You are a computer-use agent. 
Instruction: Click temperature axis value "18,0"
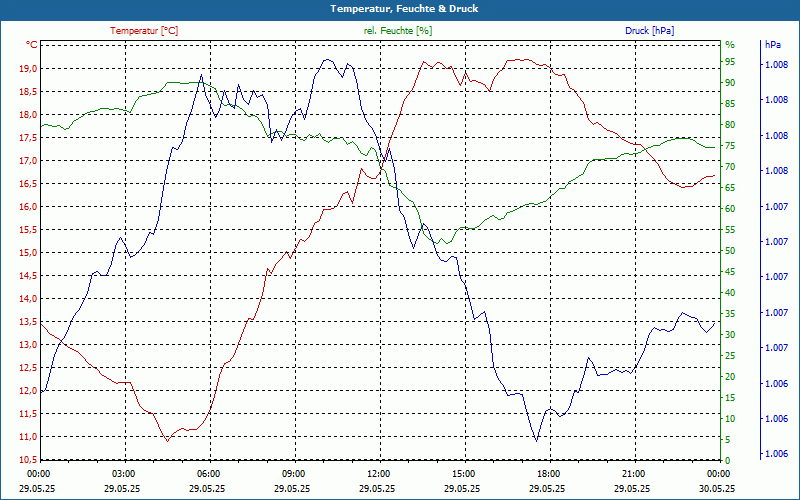click(29, 115)
